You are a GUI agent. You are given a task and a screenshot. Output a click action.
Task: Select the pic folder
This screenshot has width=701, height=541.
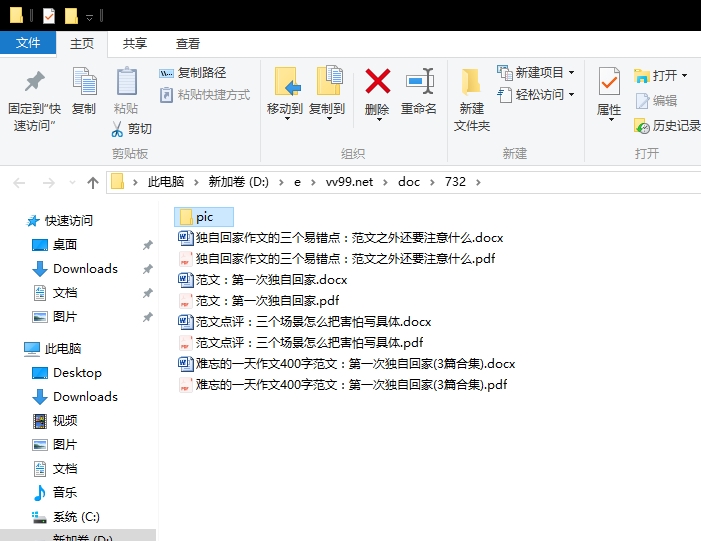coord(204,217)
